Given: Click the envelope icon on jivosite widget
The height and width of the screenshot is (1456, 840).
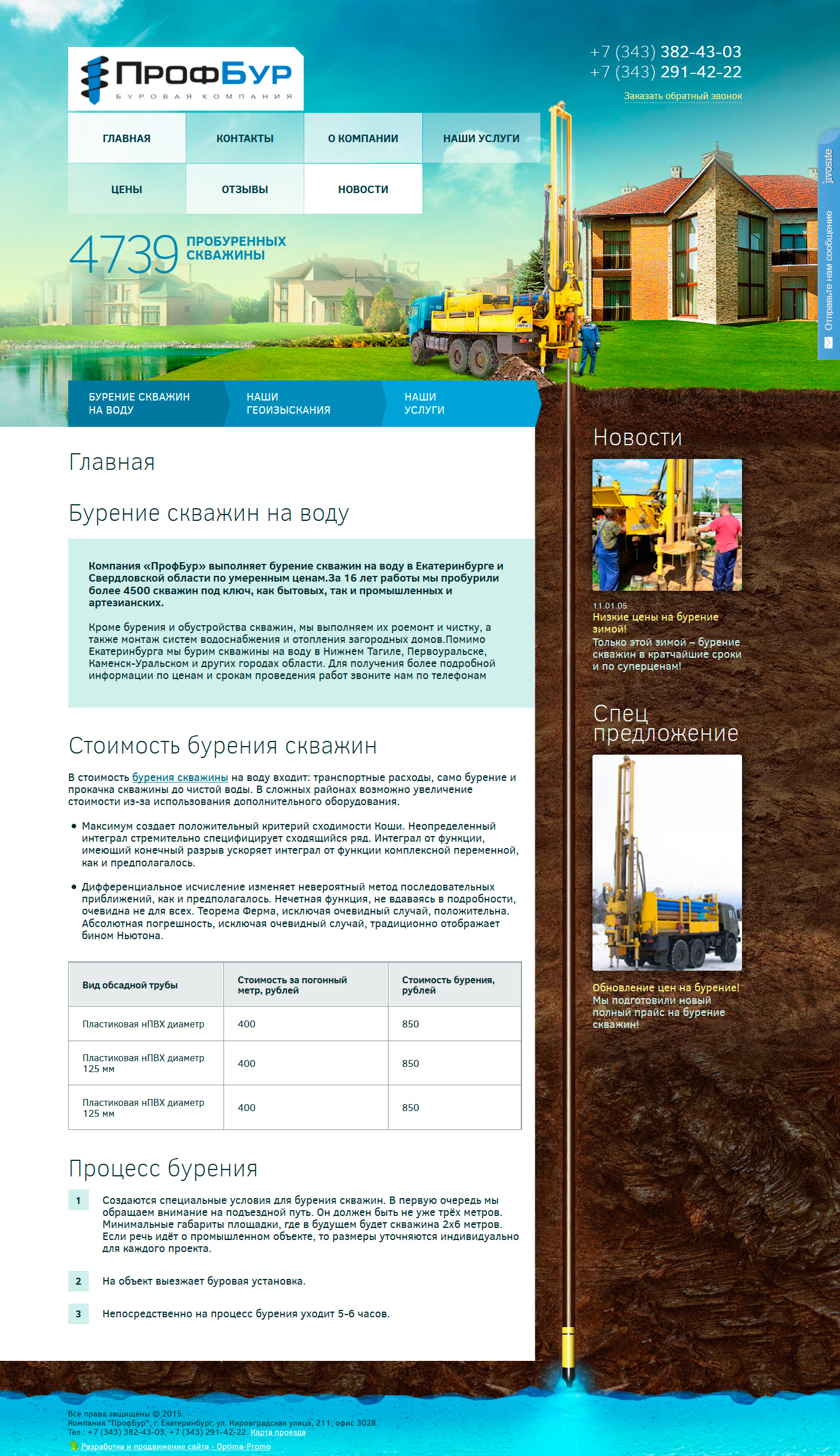Looking at the screenshot, I should (x=829, y=343).
